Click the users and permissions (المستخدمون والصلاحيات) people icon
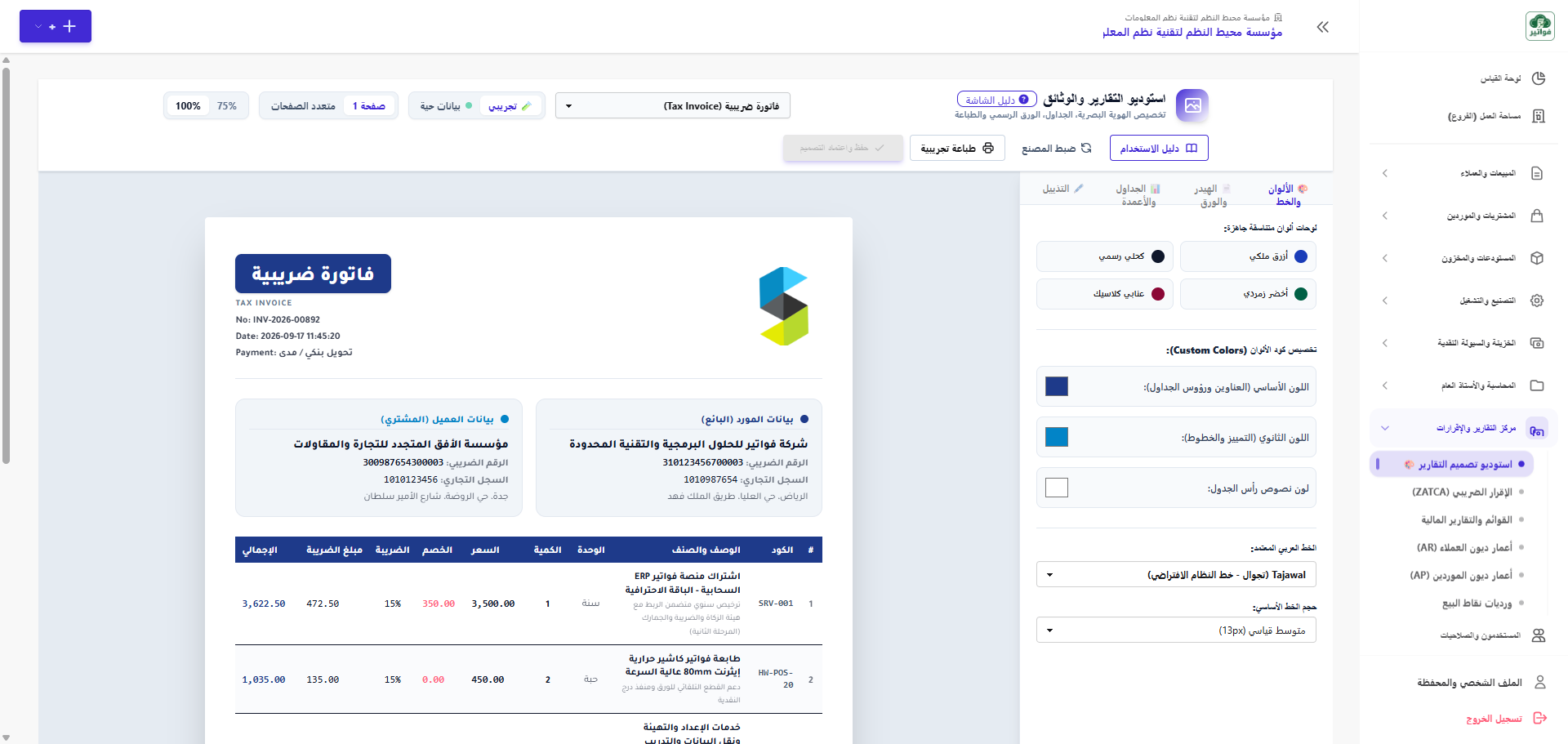 1539,635
